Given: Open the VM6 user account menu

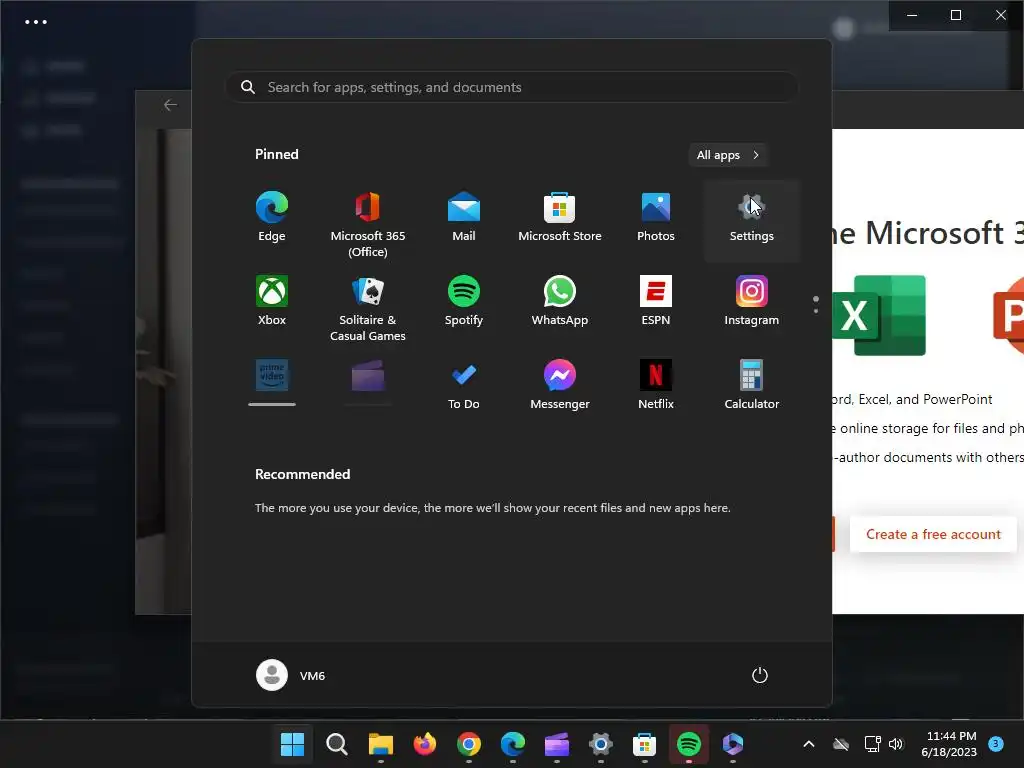Looking at the screenshot, I should [291, 675].
